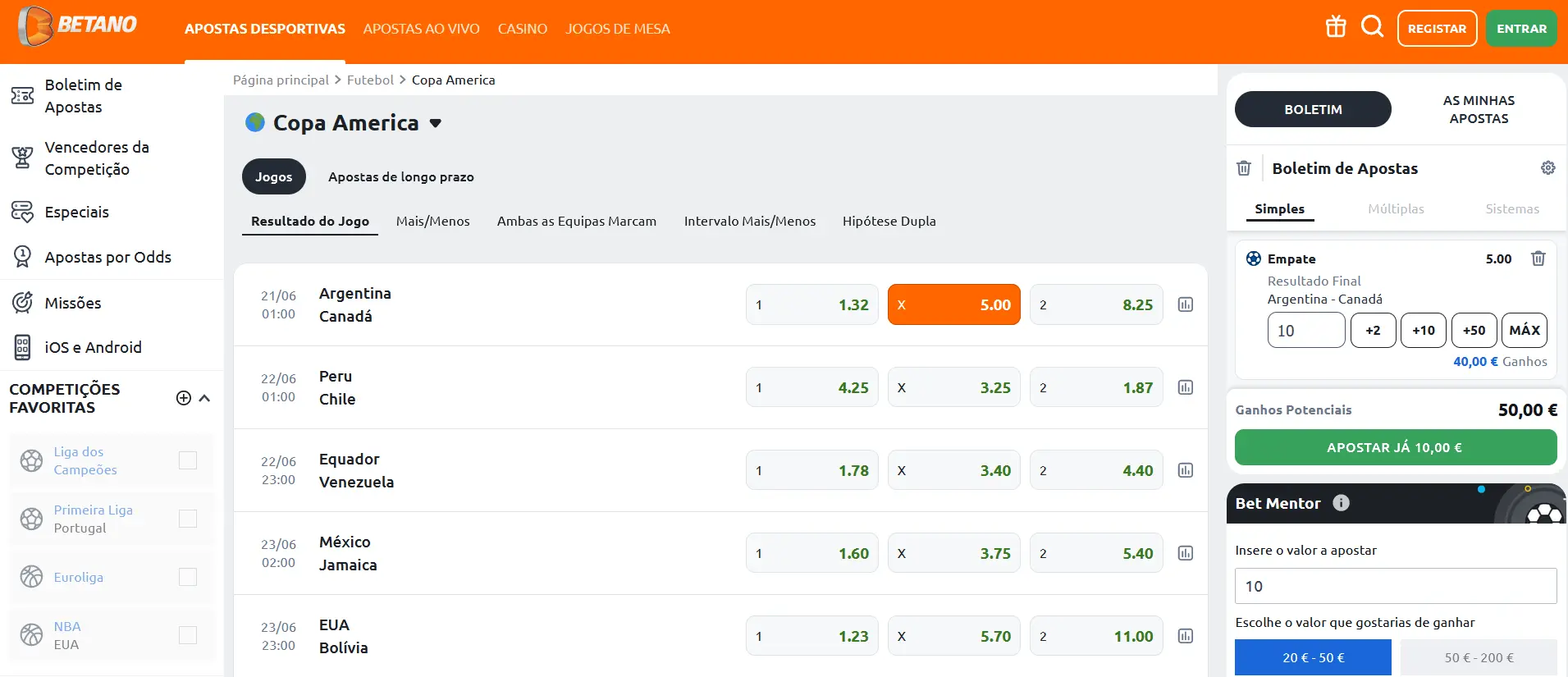Check the Liga dos Campeões favourite checkbox
Screen dimensions: 1568x677
click(188, 460)
